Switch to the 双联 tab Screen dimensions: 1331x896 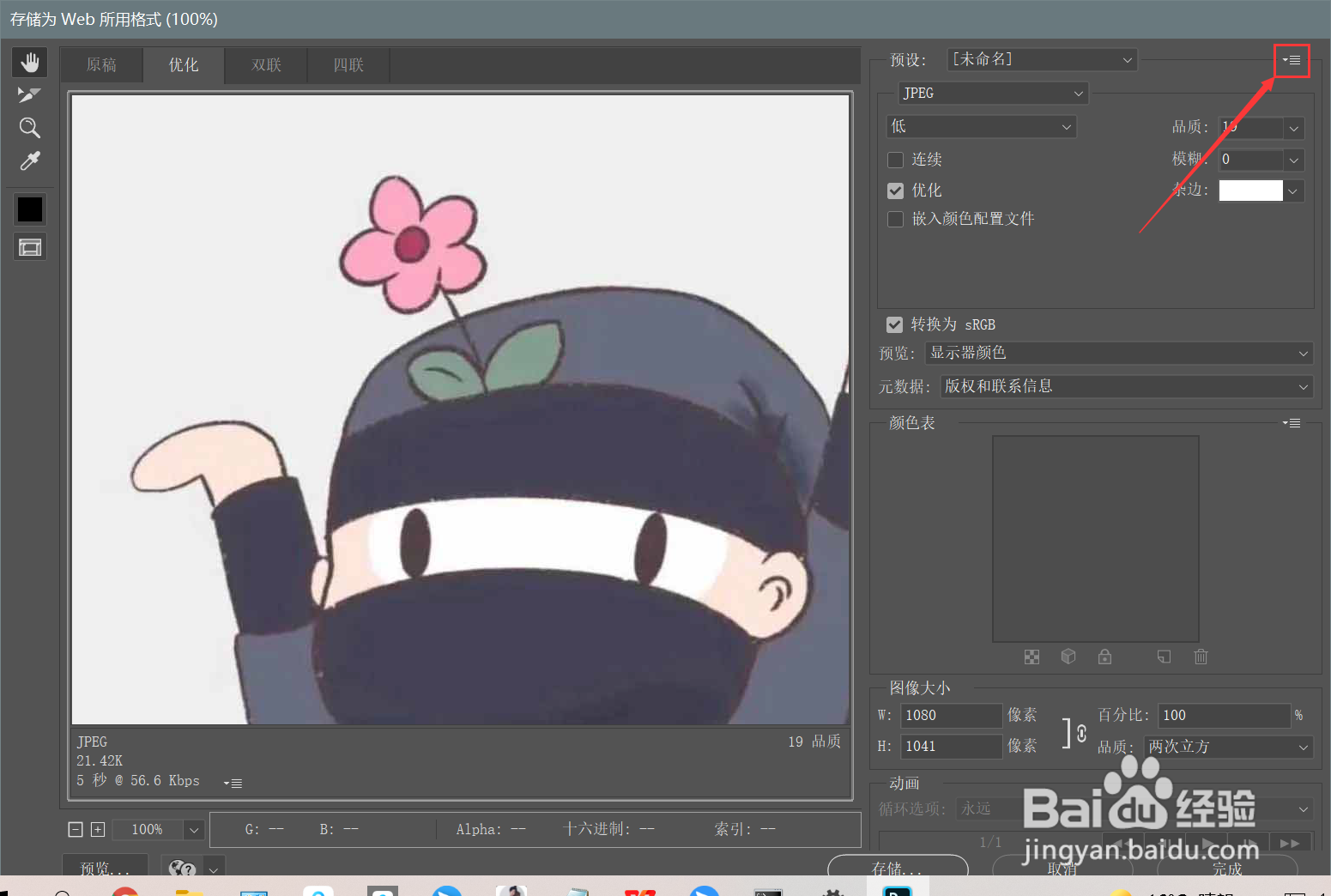[x=266, y=65]
